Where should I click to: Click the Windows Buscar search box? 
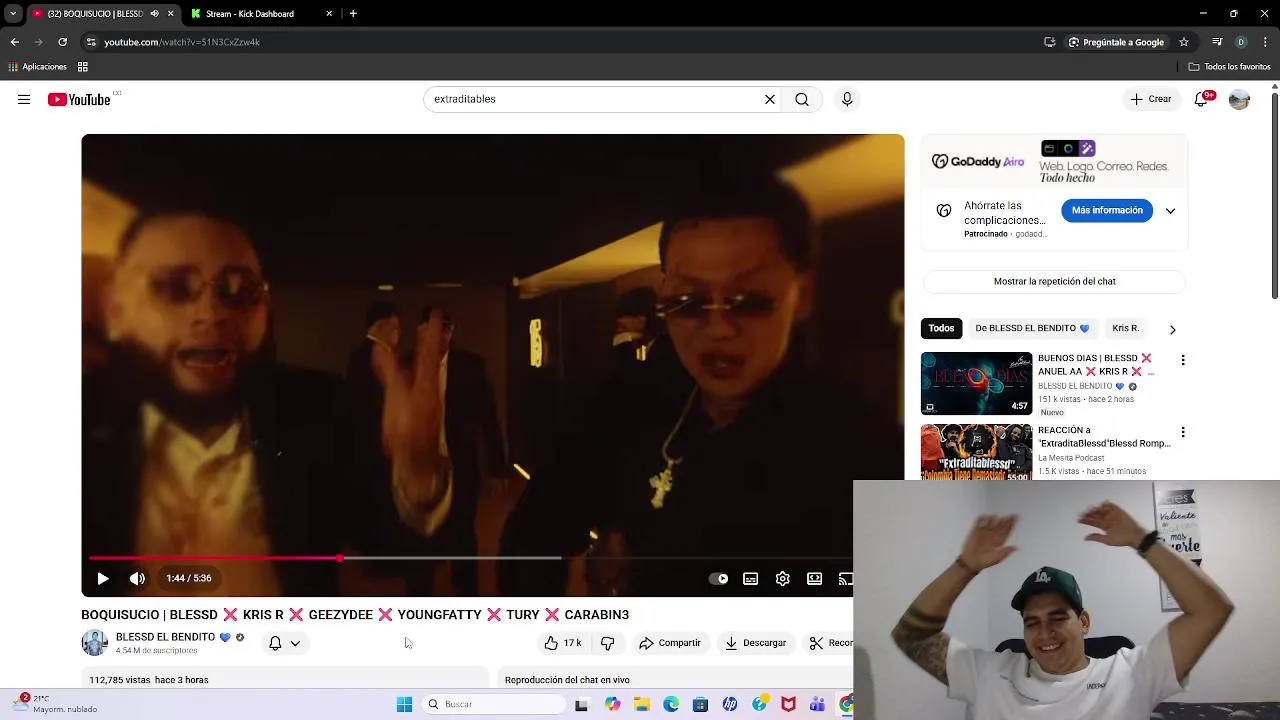494,704
